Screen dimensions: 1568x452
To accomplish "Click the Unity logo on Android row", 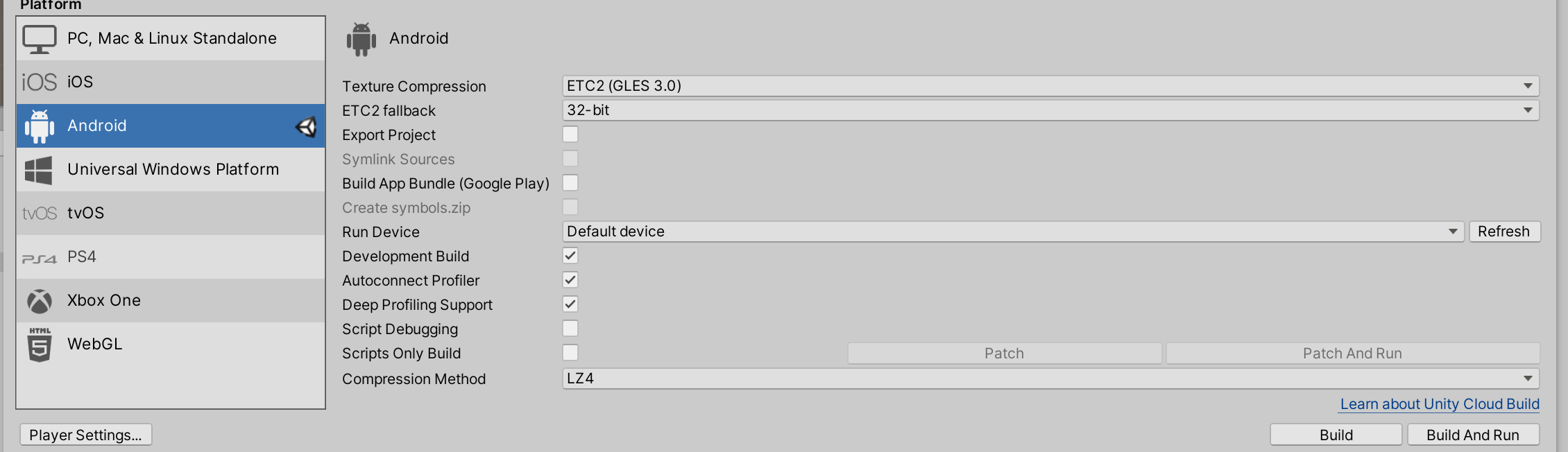I will pyautogui.click(x=306, y=126).
